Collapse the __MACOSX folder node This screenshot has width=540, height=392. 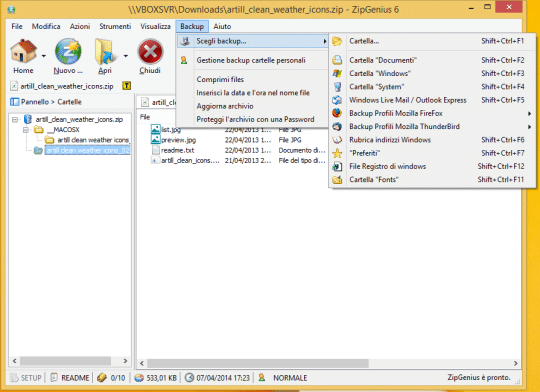point(26,130)
